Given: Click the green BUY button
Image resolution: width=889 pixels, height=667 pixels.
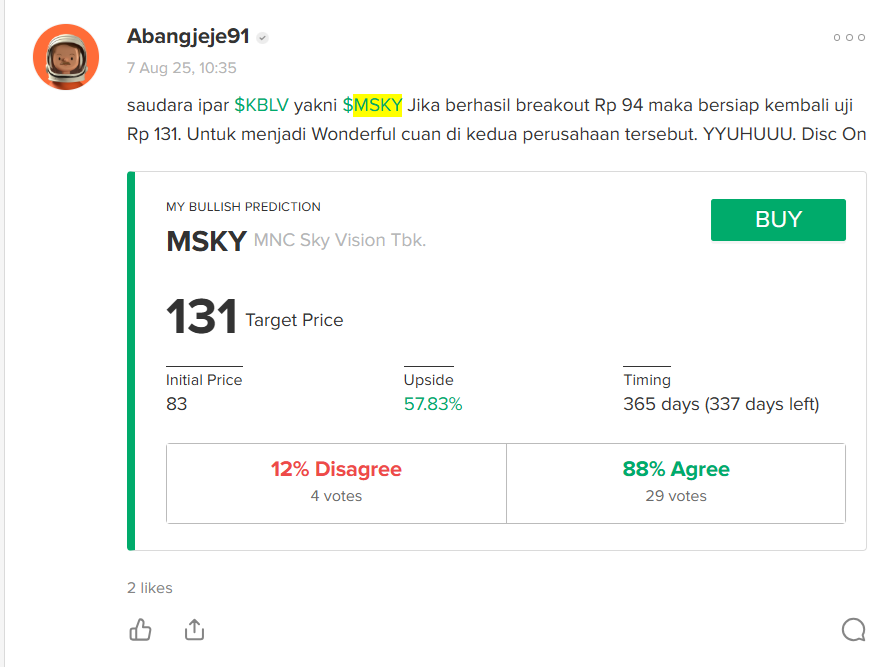Looking at the screenshot, I should click(x=778, y=219).
